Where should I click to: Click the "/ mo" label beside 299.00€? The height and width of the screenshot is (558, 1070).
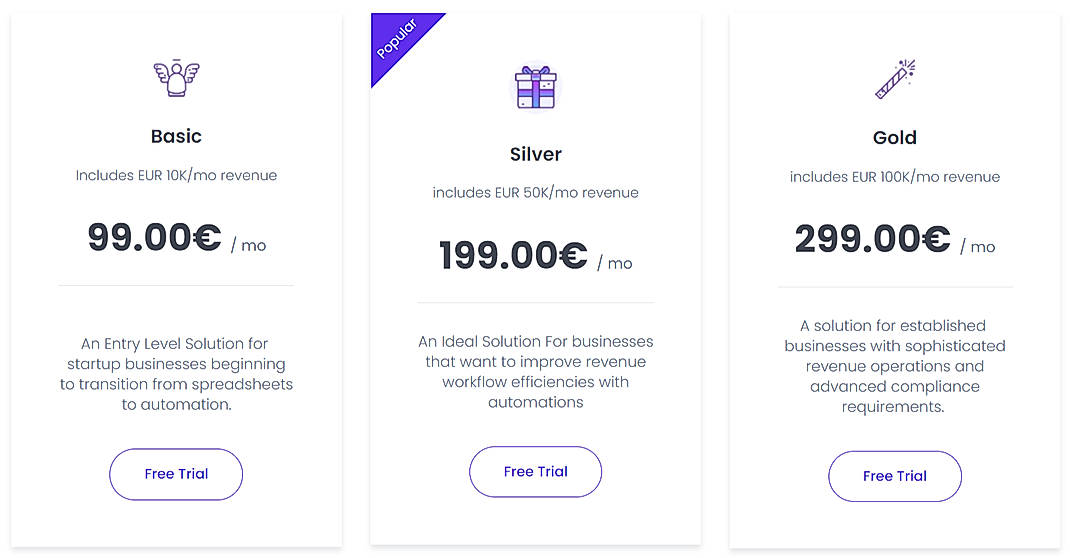978,247
